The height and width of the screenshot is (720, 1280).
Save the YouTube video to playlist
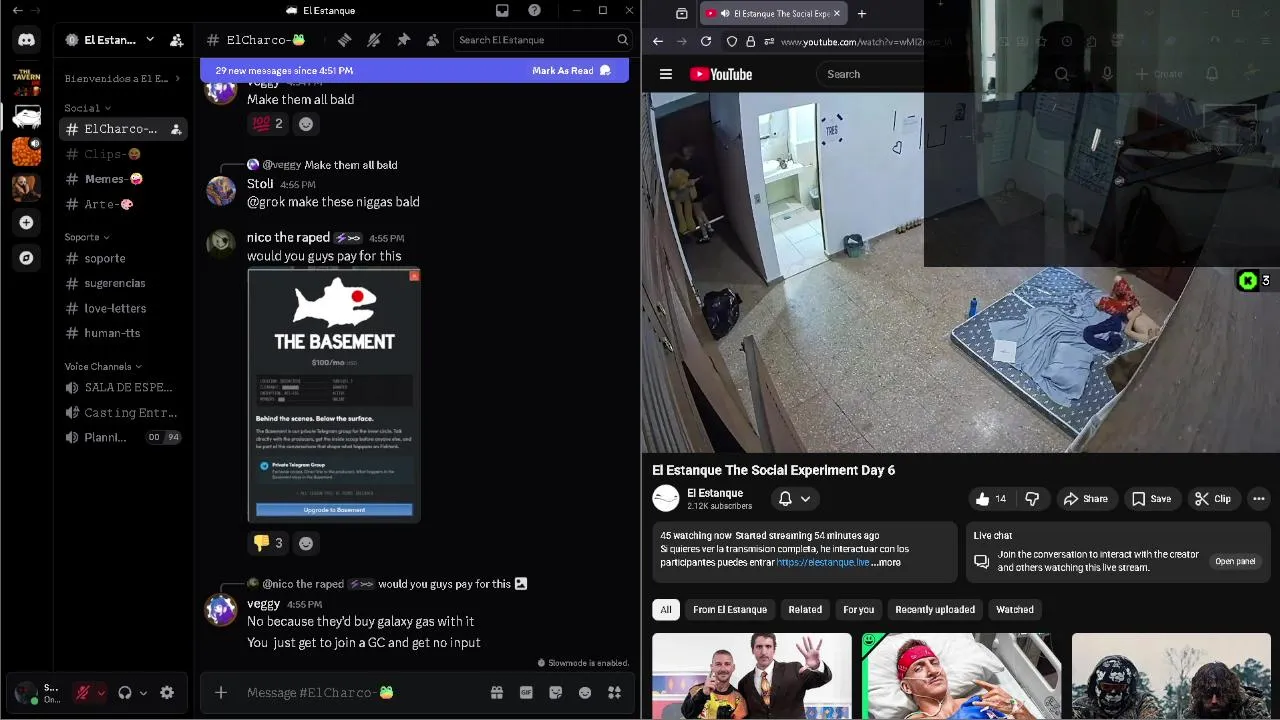tap(1151, 499)
